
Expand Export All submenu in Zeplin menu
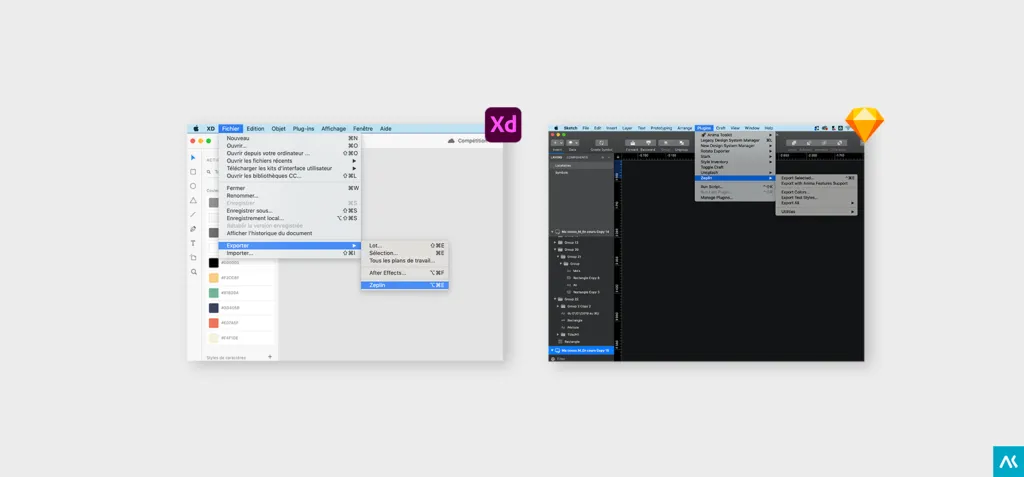[816, 203]
